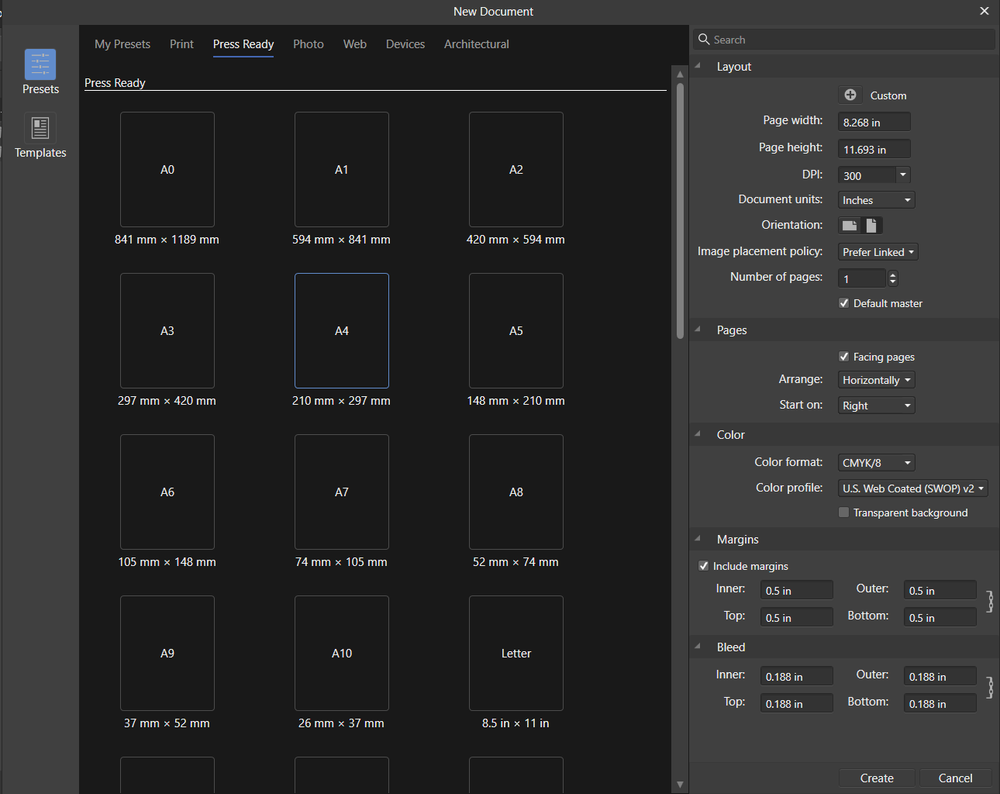Switch to My Presets tab
Viewport: 1000px width, 794px height.
122,44
